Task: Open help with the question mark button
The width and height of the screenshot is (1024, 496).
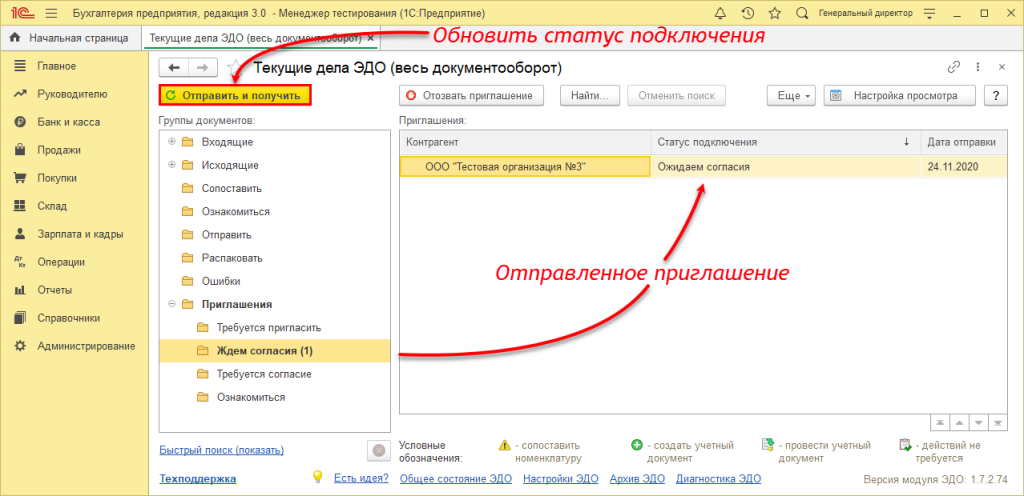Action: 996,95
